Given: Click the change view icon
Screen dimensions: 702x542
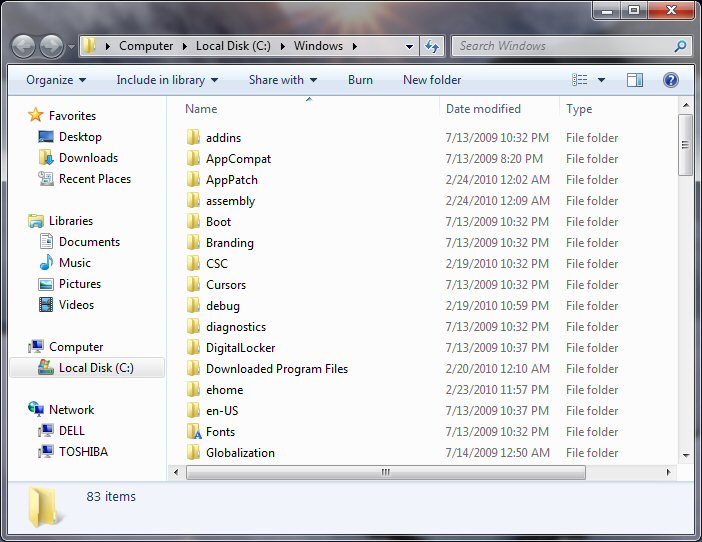Looking at the screenshot, I should [x=580, y=80].
